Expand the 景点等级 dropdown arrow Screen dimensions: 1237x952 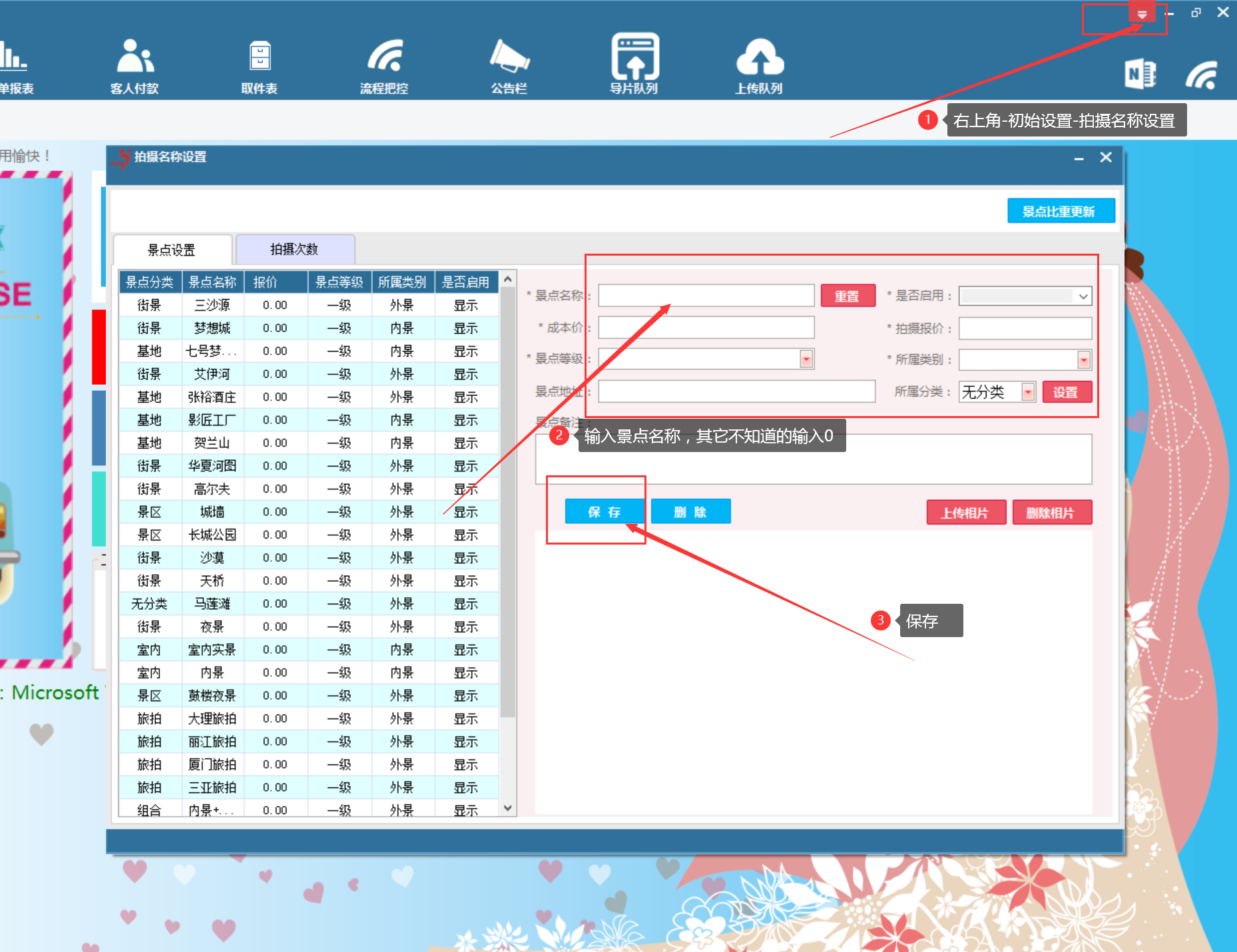click(x=806, y=359)
